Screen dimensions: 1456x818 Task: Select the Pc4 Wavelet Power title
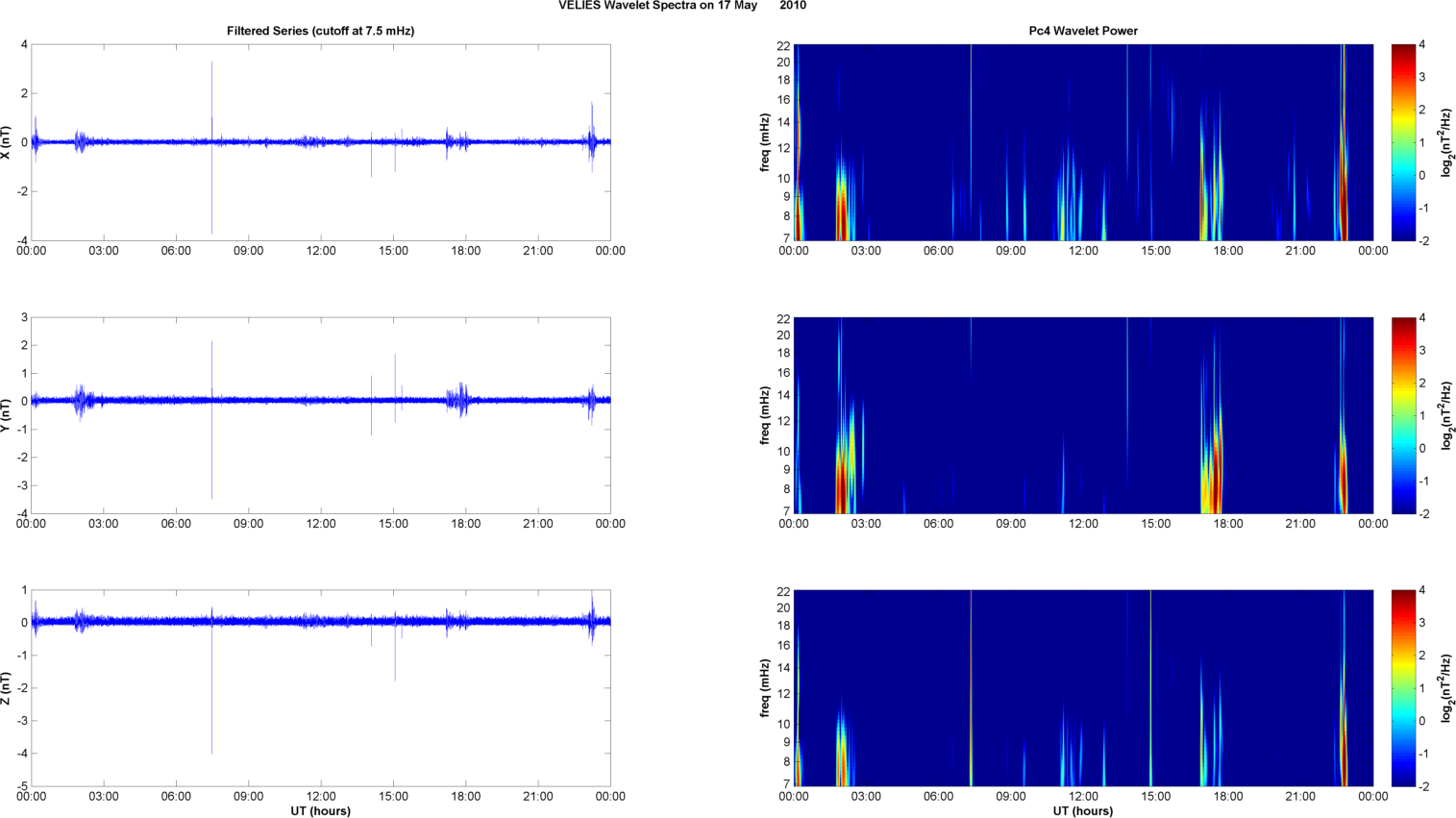point(1082,31)
